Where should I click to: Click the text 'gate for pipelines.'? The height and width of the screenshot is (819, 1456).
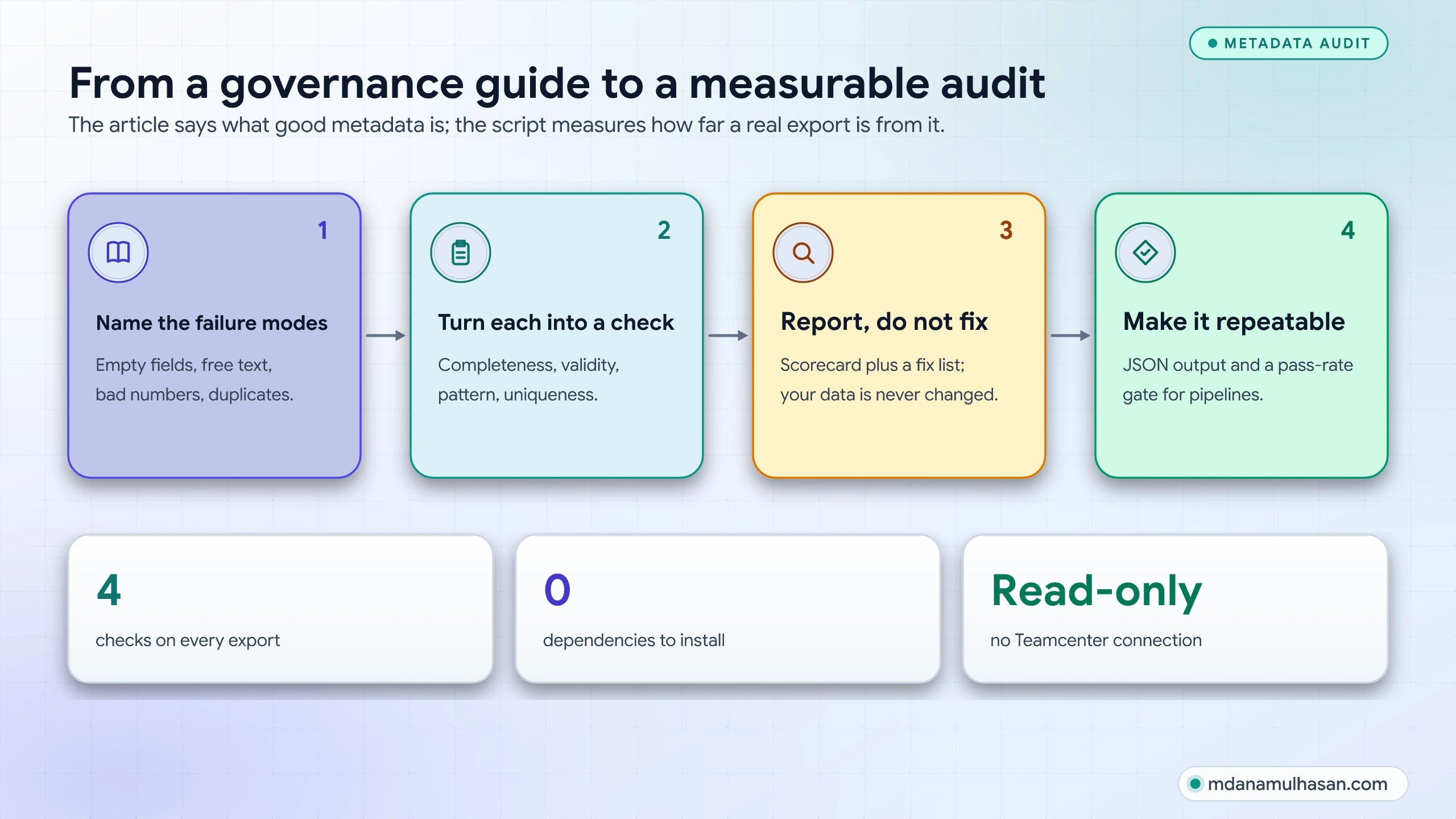coord(1193,394)
